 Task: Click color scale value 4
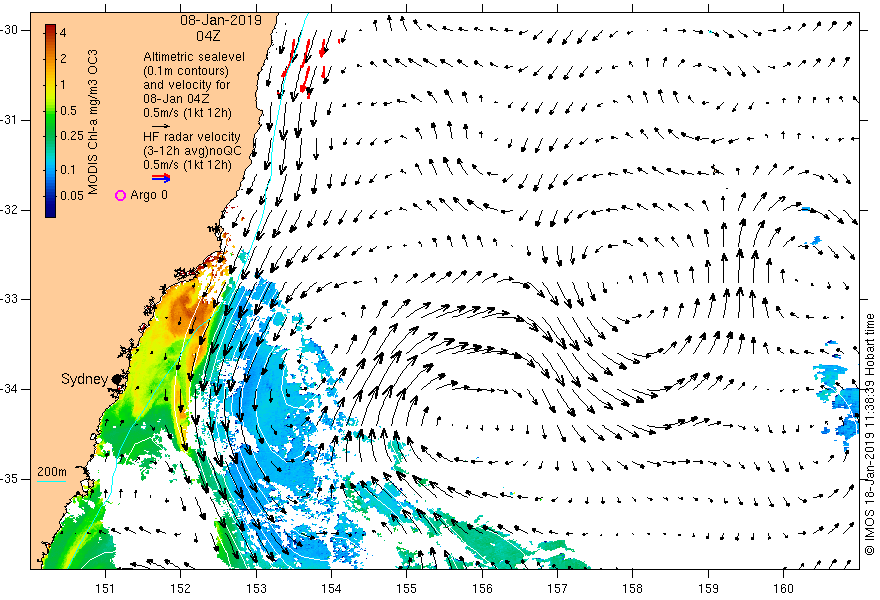pyautogui.click(x=63, y=33)
